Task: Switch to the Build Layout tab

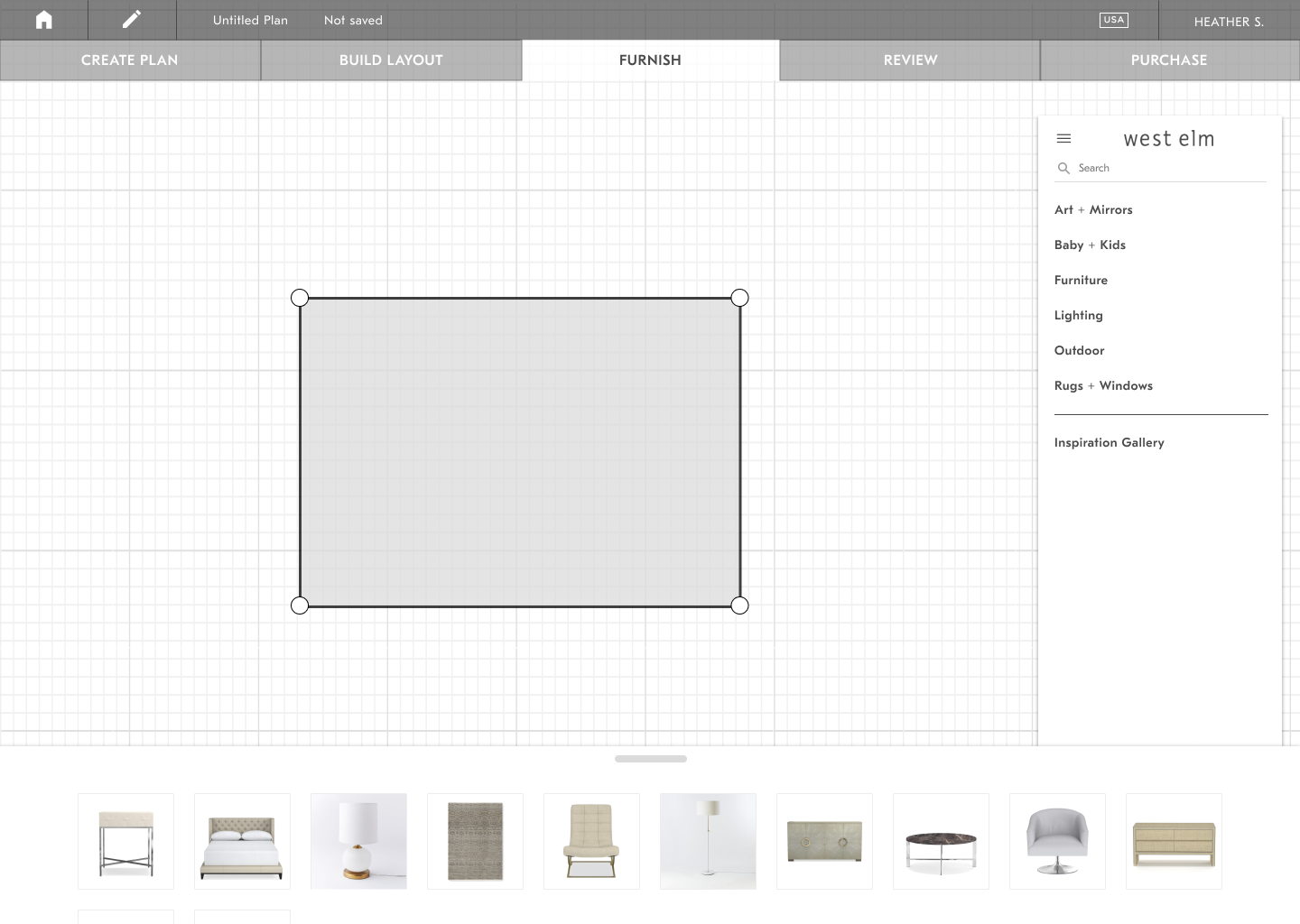Action: [391, 60]
